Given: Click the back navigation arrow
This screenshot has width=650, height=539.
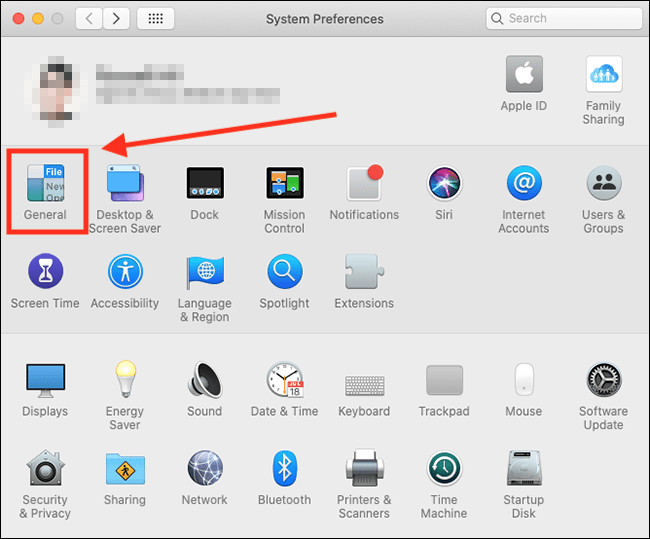Looking at the screenshot, I should [x=89, y=18].
